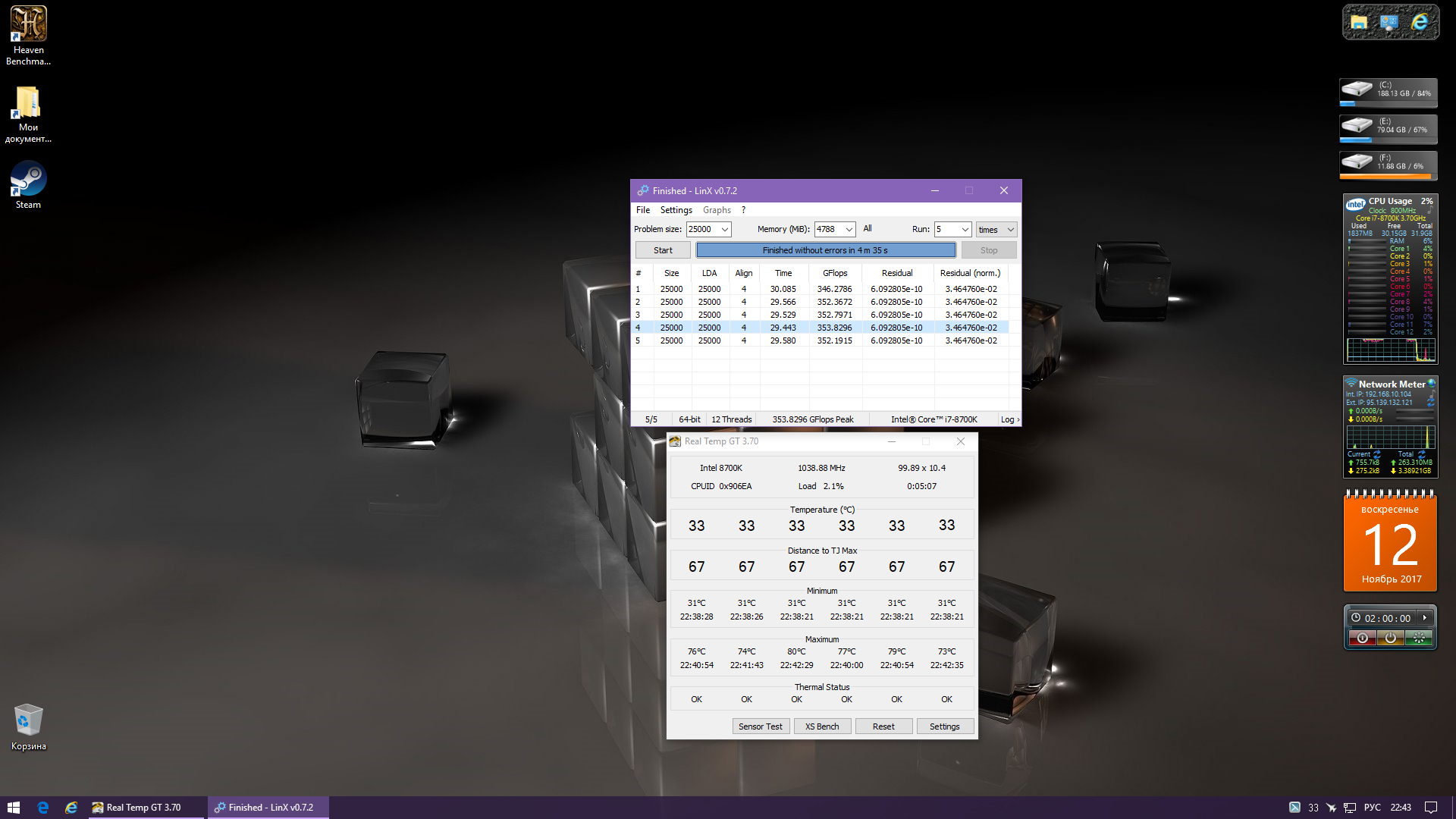Open the Problem size dropdown

tap(725, 230)
